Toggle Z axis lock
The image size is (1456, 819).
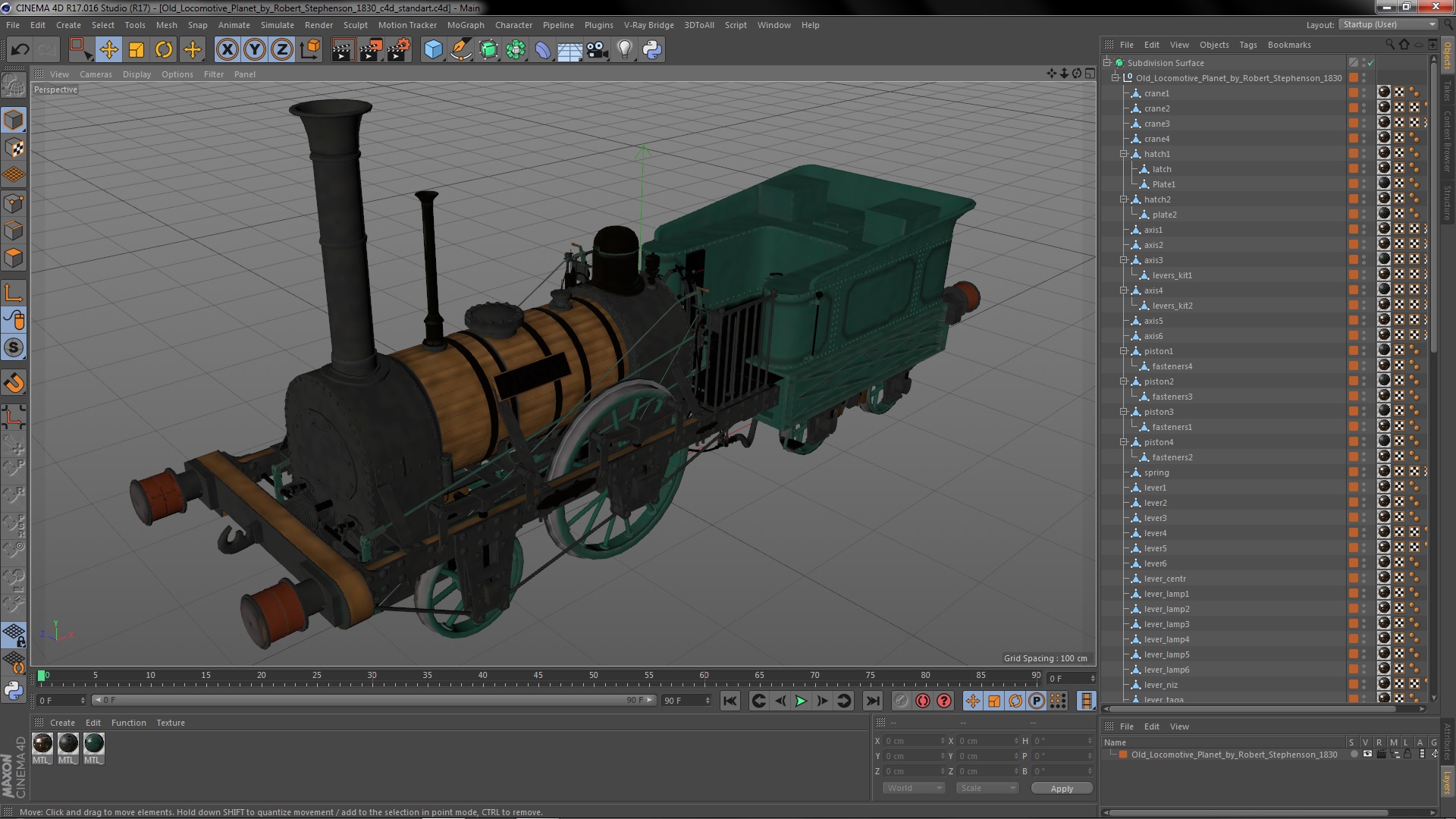pyautogui.click(x=282, y=50)
